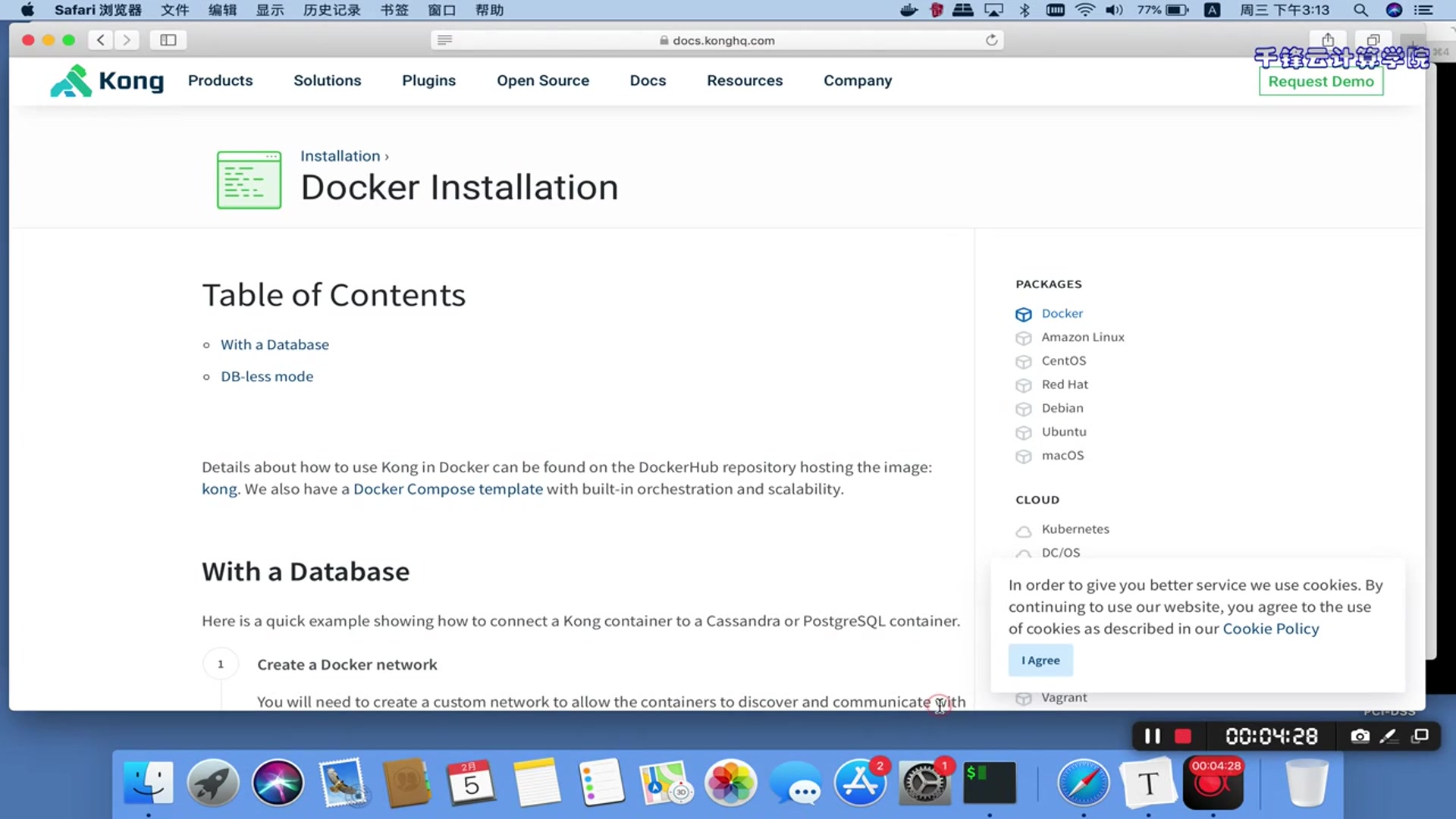Click the Safari share icon
Image resolution: width=1456 pixels, height=819 pixels.
[x=1327, y=40]
